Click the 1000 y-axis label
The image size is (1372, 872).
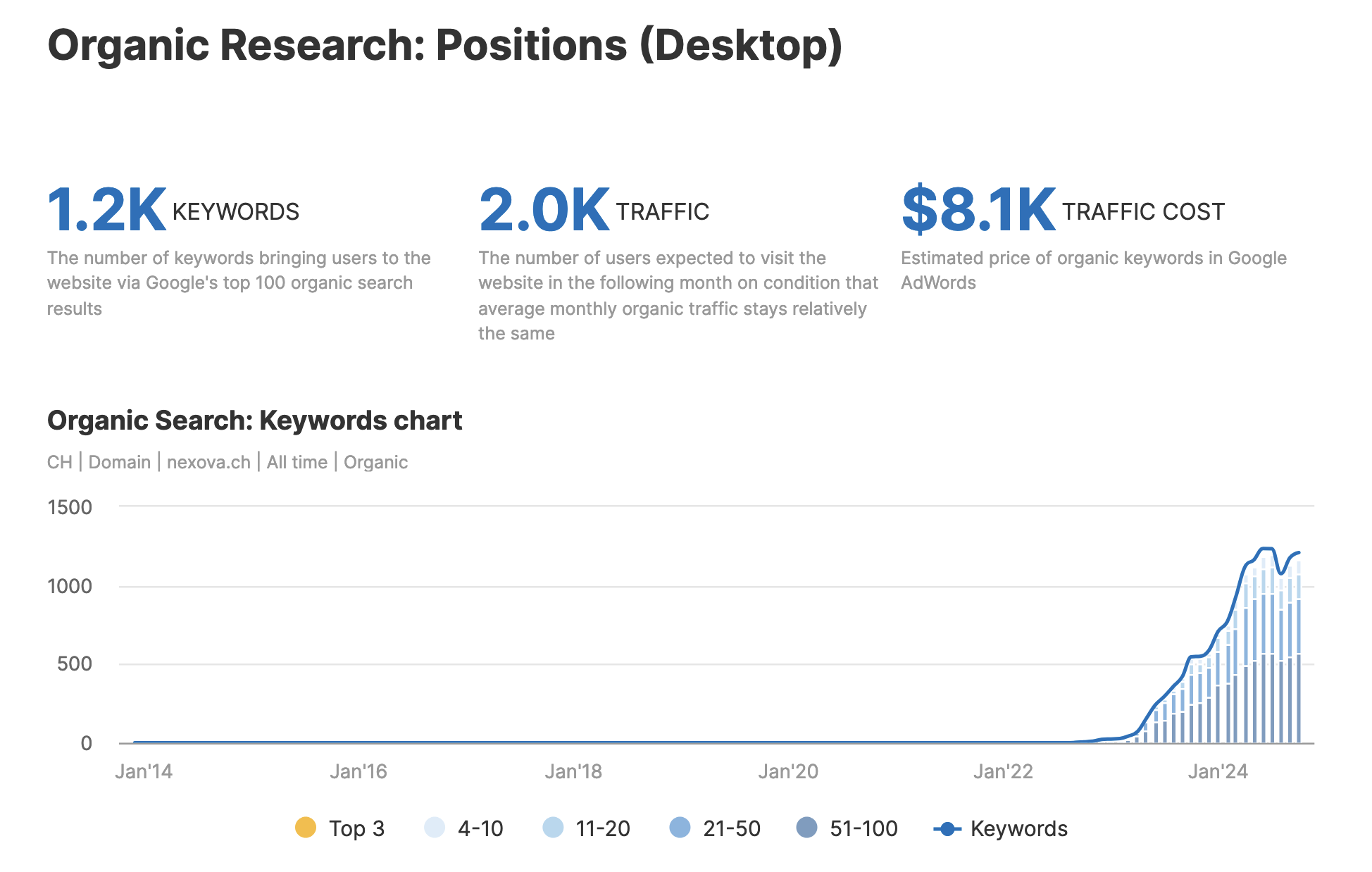70,586
